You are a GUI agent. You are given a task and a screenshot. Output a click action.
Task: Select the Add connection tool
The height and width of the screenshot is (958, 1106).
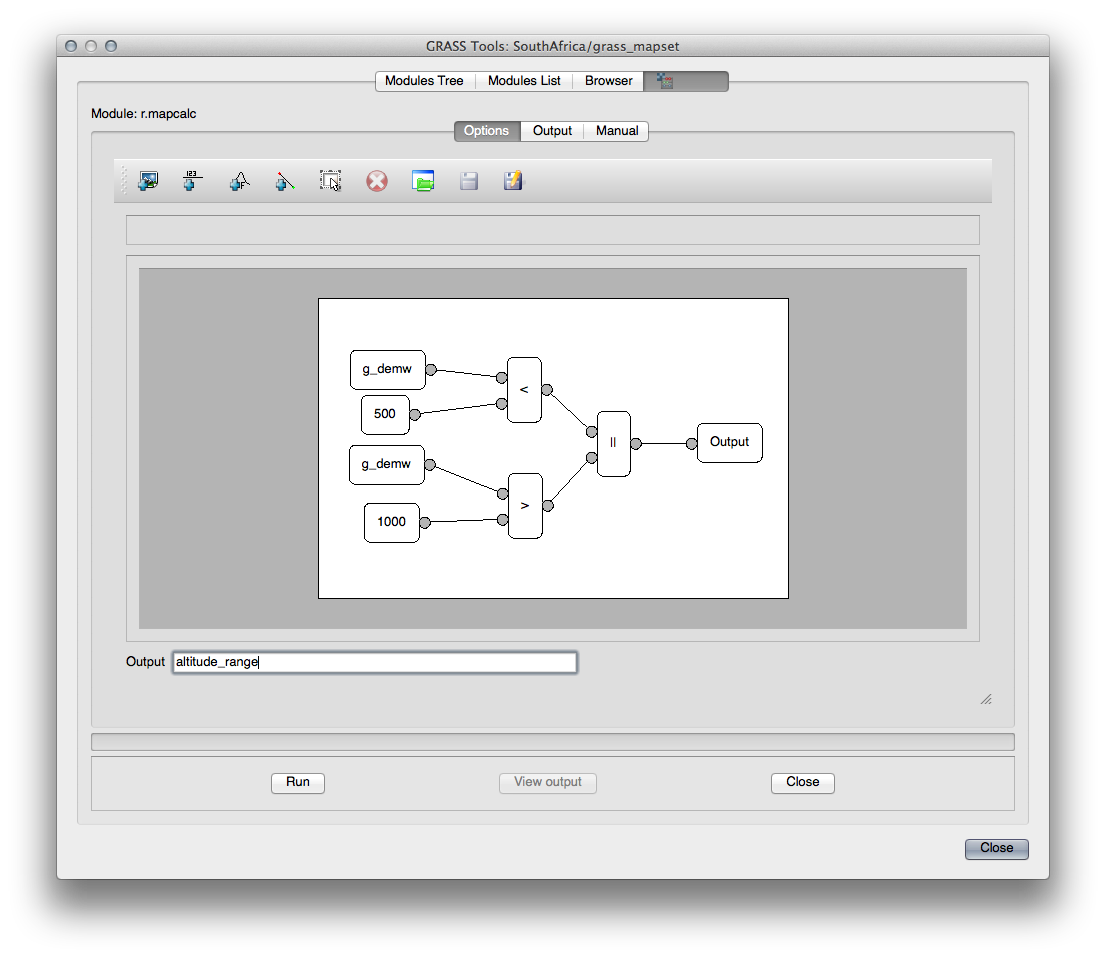285,181
